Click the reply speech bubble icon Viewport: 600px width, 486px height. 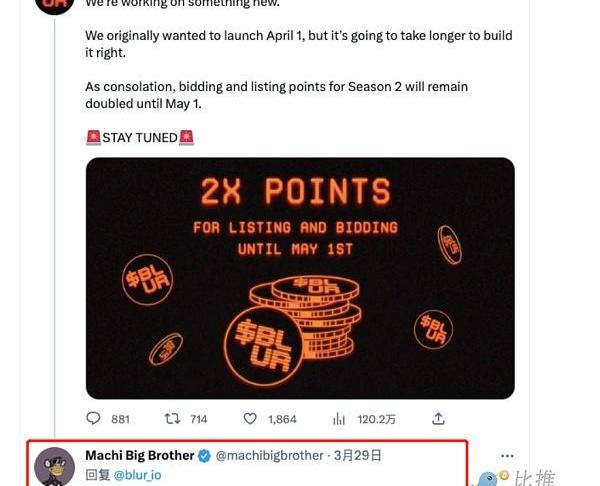[94, 419]
